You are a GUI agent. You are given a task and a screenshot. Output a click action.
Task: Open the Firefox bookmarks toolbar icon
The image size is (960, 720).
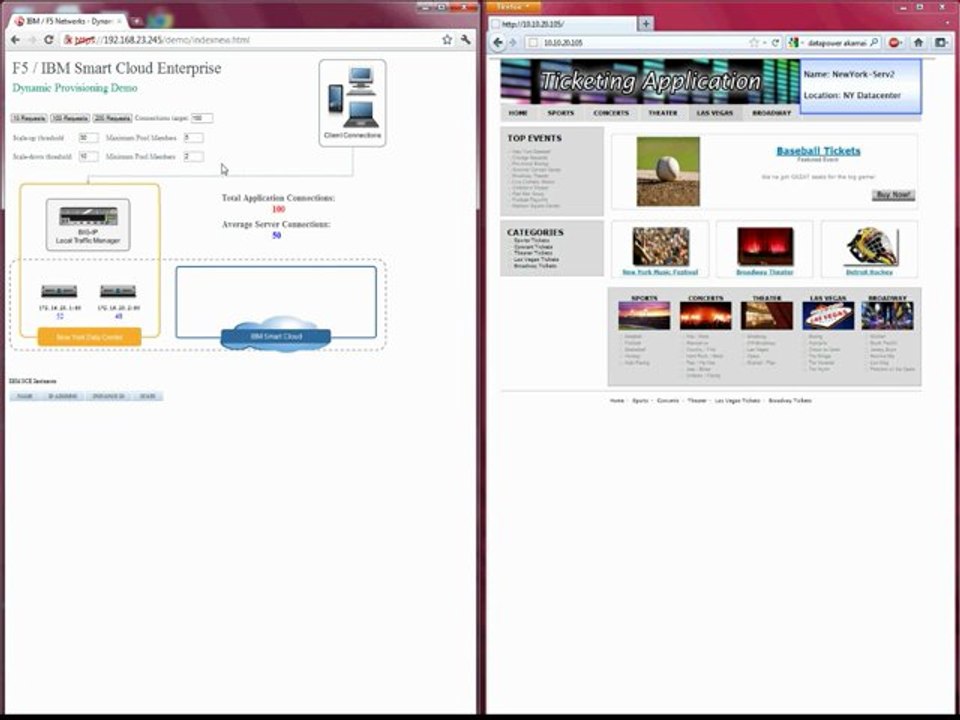tap(941, 43)
